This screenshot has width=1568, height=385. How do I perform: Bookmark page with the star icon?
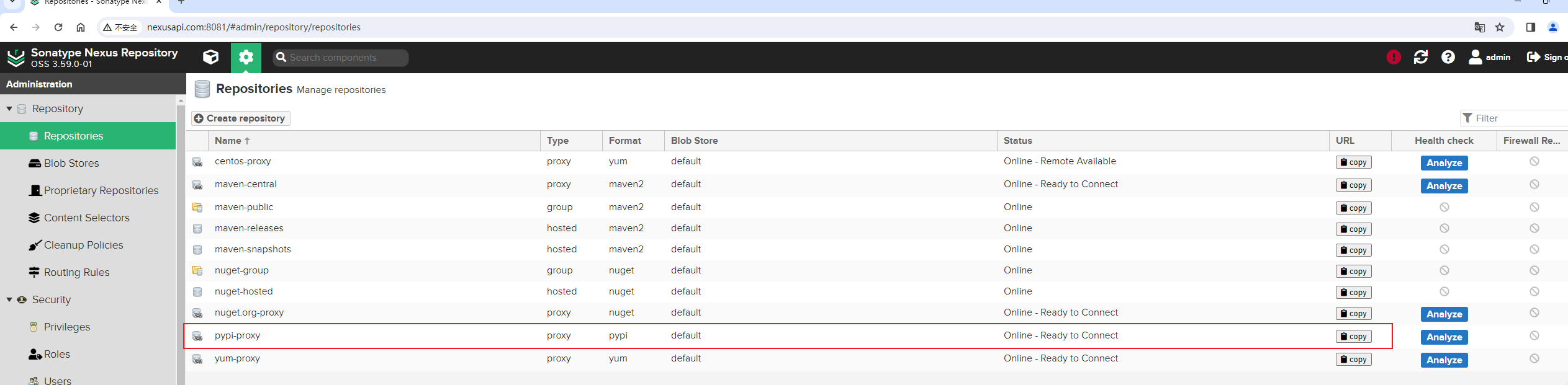pos(1500,27)
